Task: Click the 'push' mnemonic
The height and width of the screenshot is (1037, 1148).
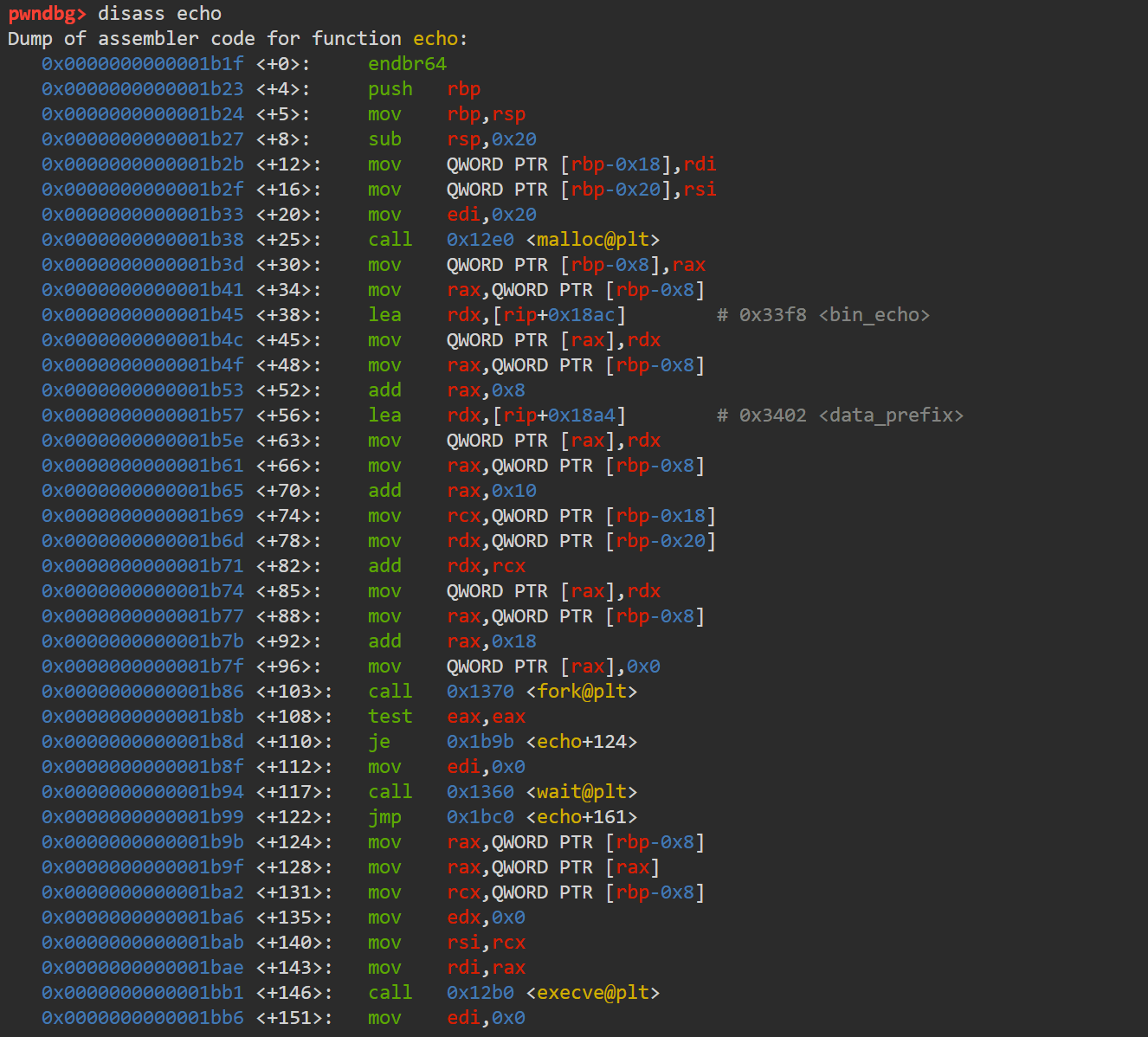Action: (390, 89)
